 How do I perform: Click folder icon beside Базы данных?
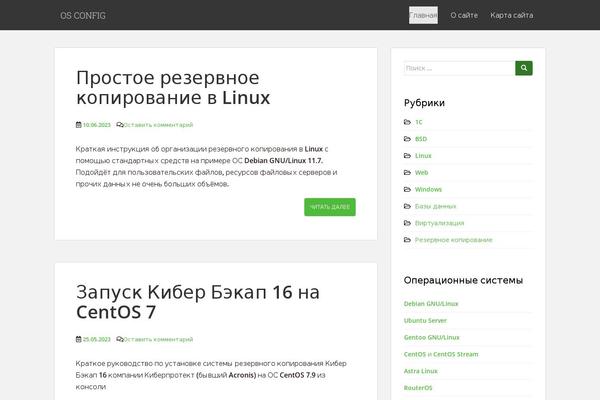point(407,206)
